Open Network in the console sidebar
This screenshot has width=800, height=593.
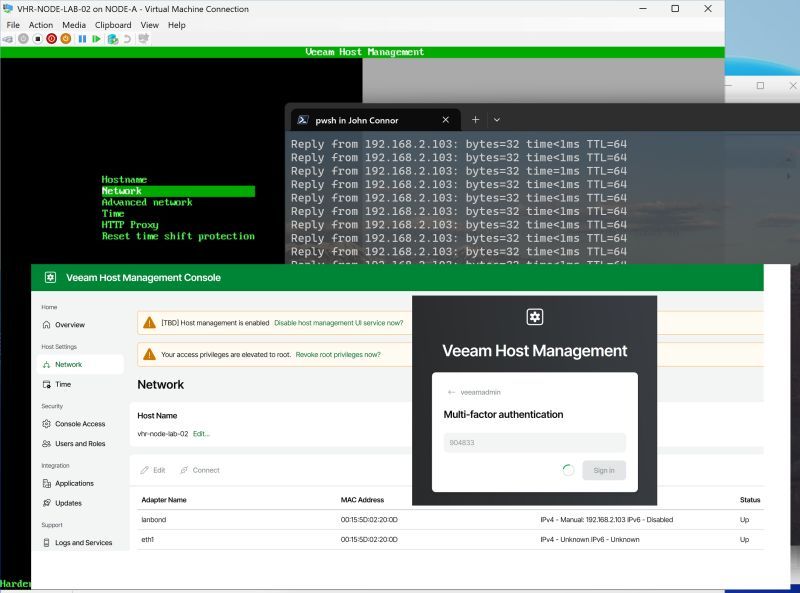pyautogui.click(x=80, y=364)
